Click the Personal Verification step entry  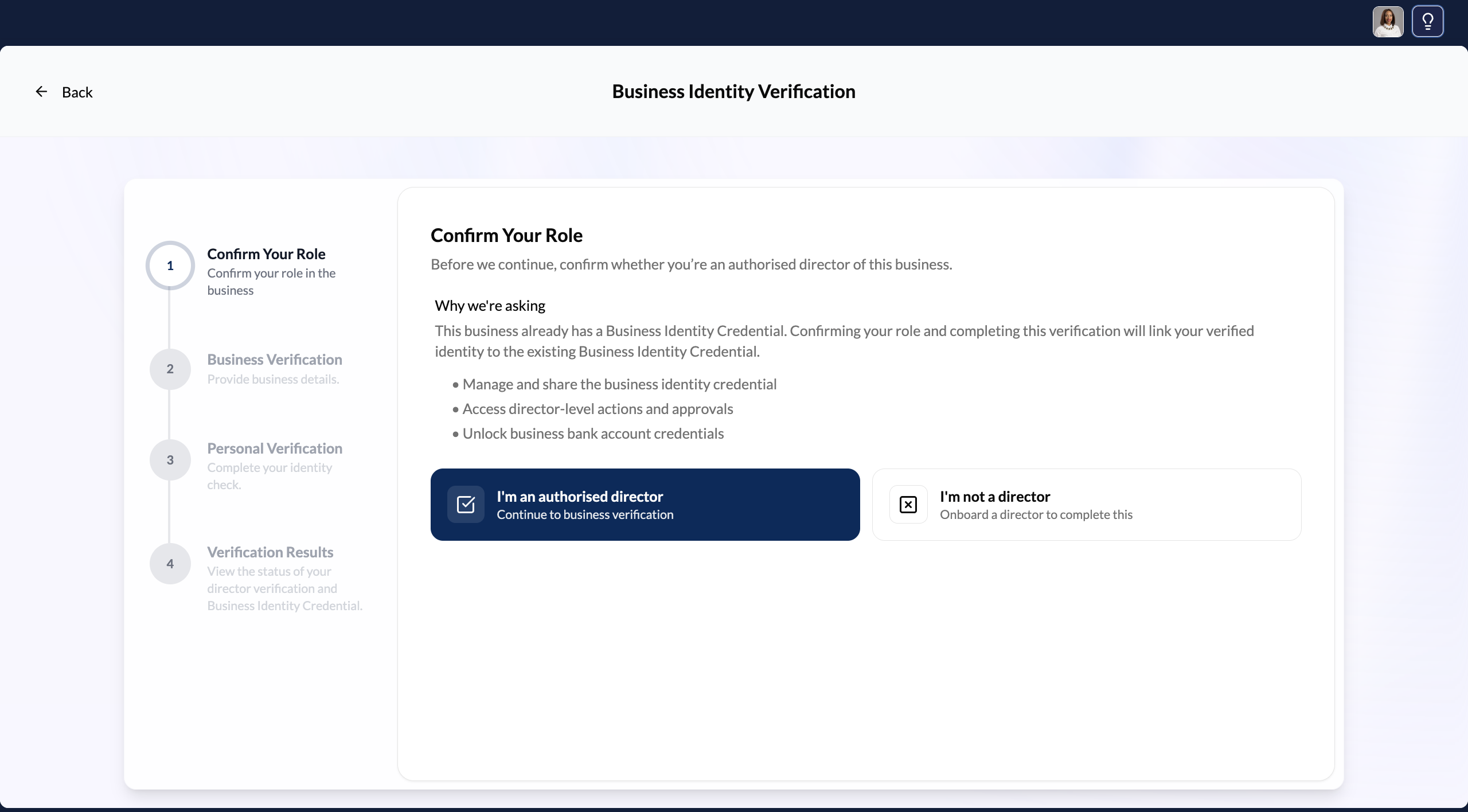(274, 448)
